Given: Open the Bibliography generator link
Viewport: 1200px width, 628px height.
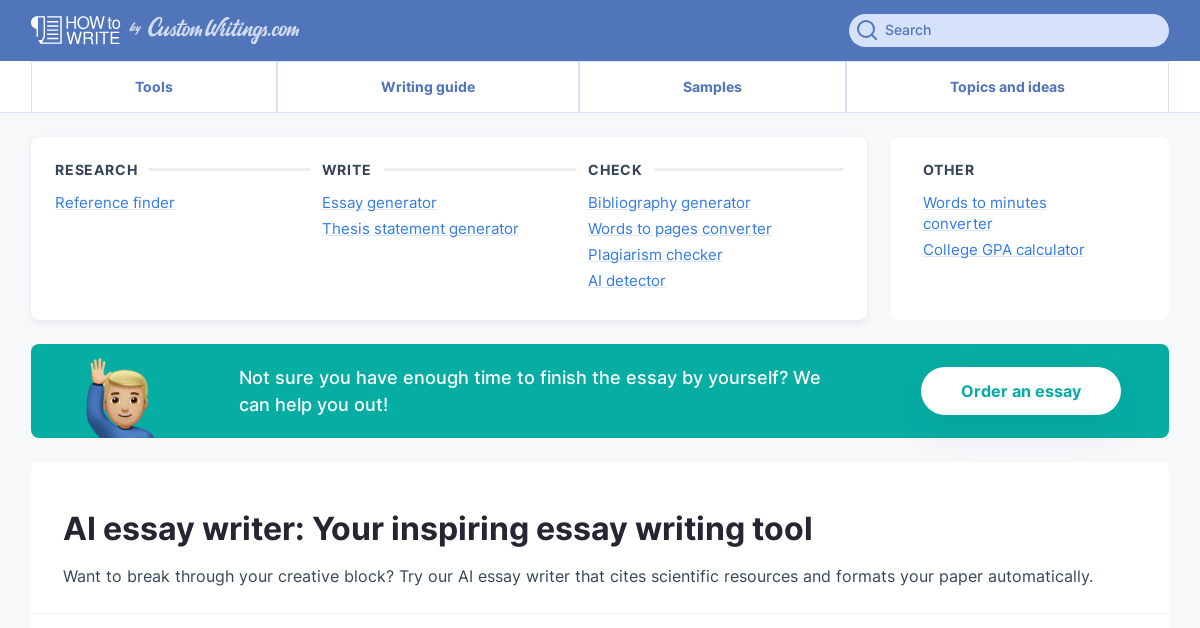Looking at the screenshot, I should click(x=669, y=203).
